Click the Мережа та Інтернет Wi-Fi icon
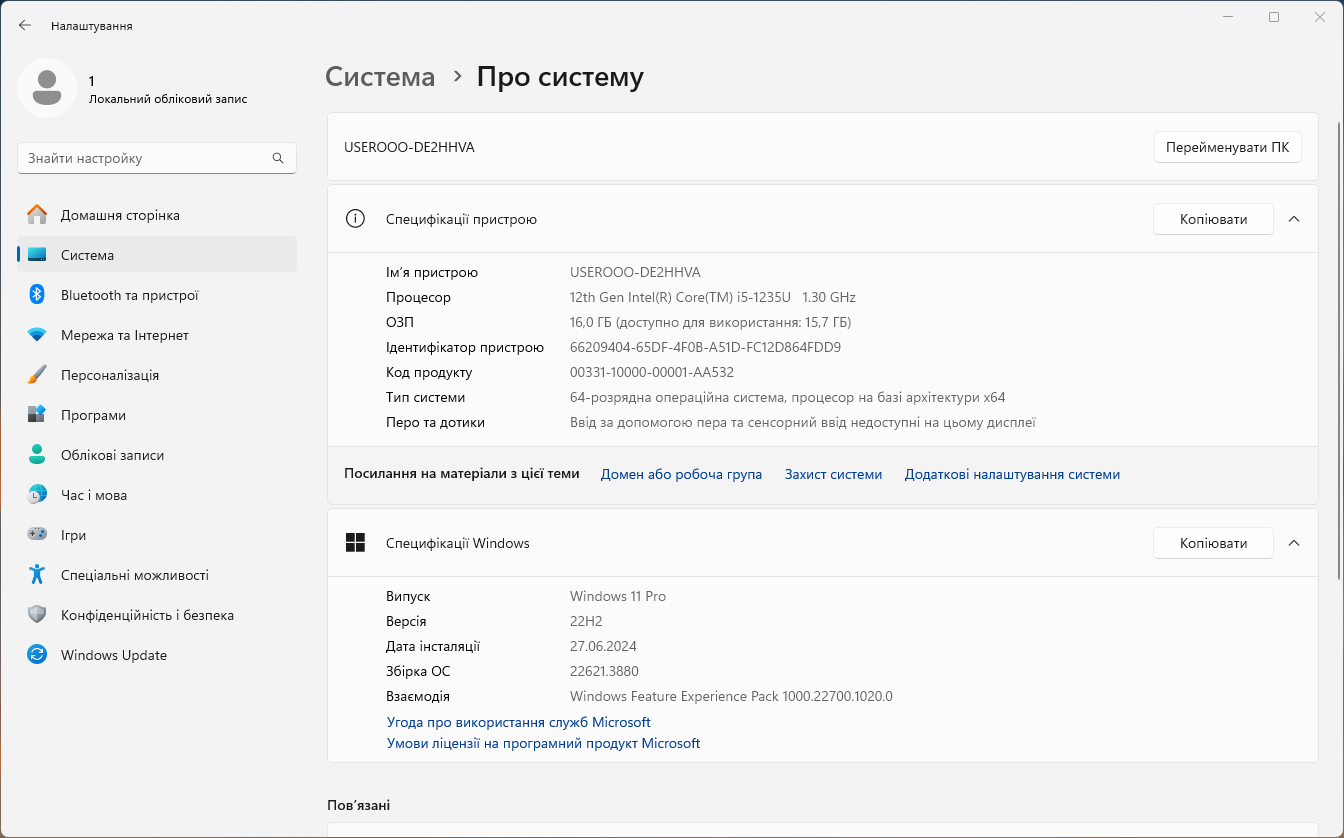 coord(37,335)
